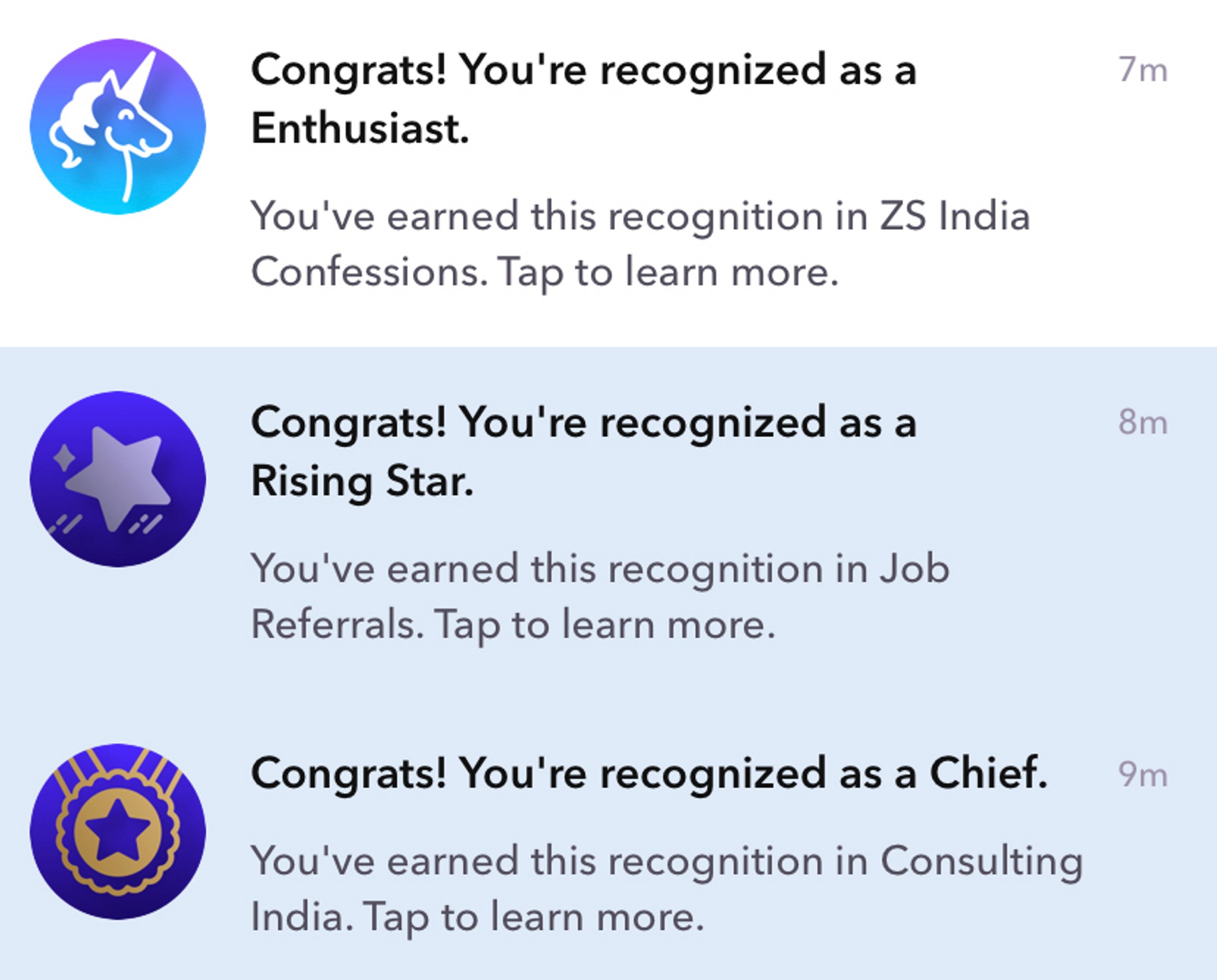Select the Consulting India description text
The image size is (1217, 980).
pyautogui.click(x=667, y=889)
